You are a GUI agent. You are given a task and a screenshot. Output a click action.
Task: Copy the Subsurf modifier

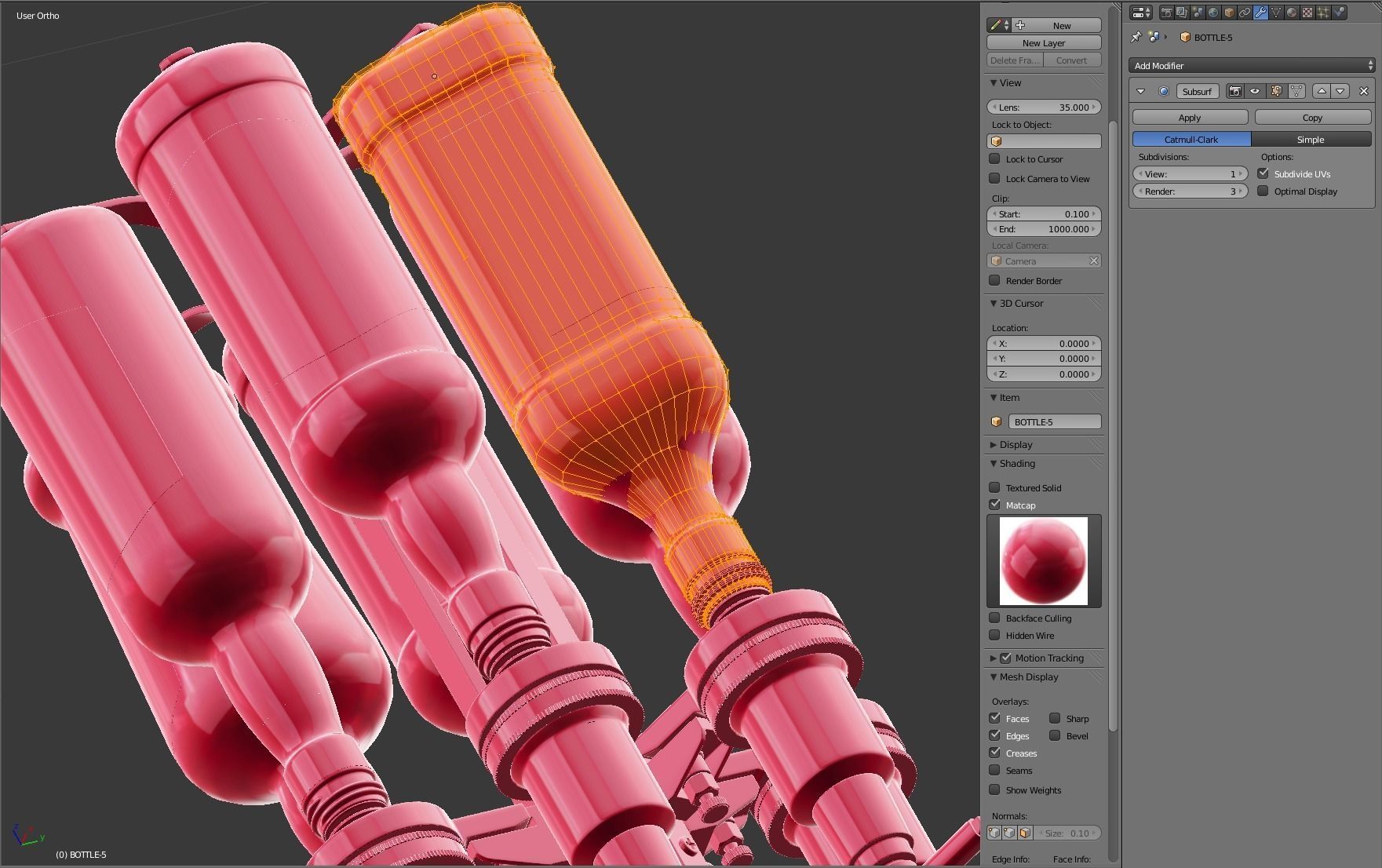(x=1312, y=118)
